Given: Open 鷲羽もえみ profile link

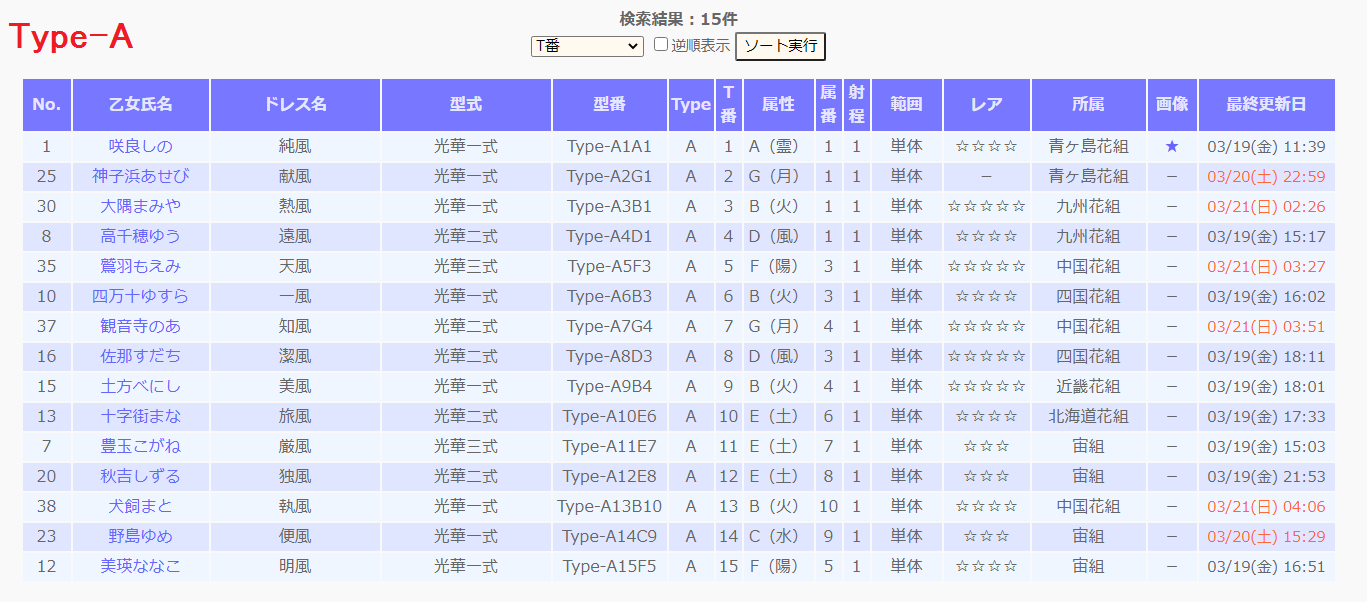Looking at the screenshot, I should coord(141,267).
